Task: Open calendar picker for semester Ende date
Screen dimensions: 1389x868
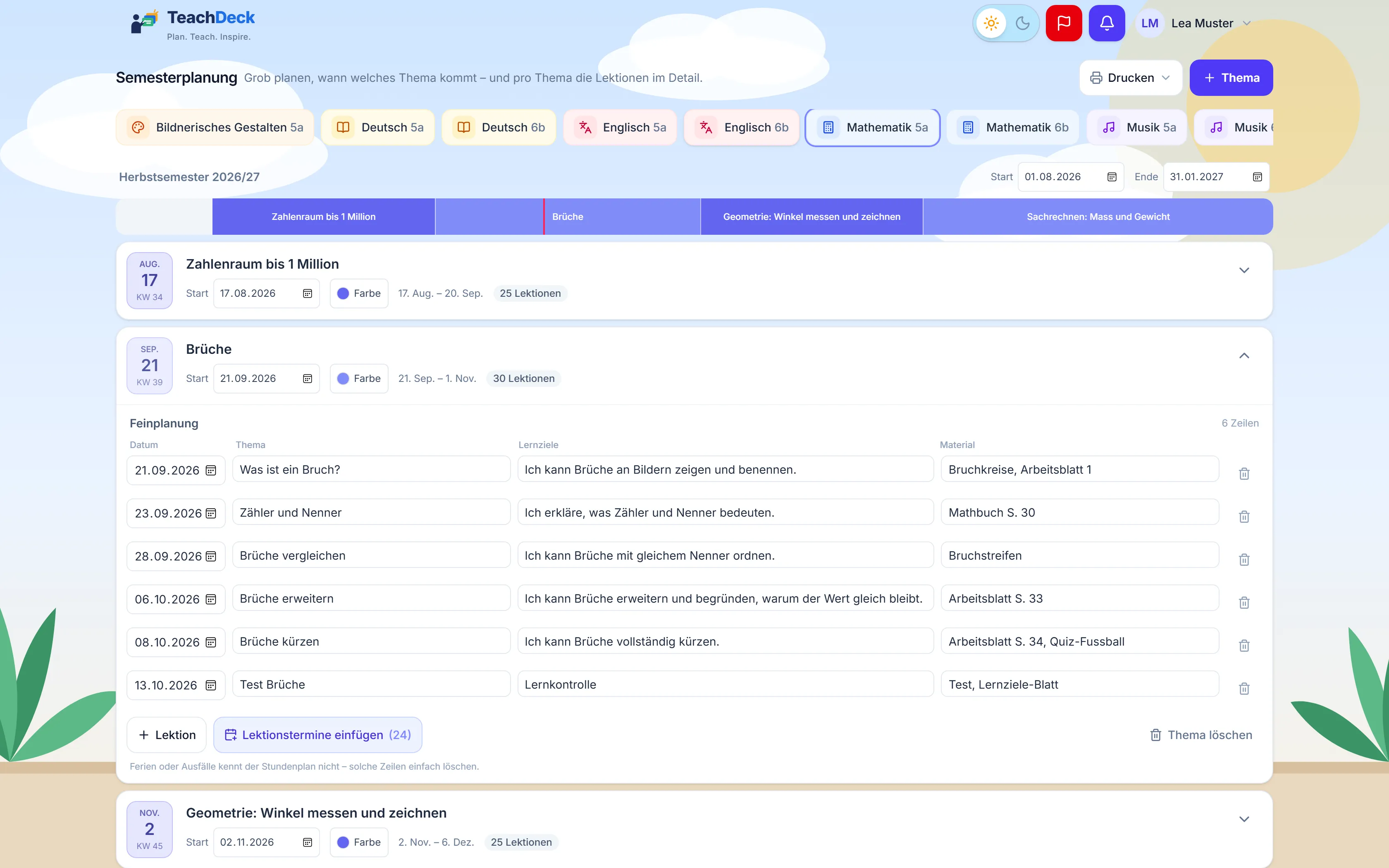Action: click(x=1257, y=177)
